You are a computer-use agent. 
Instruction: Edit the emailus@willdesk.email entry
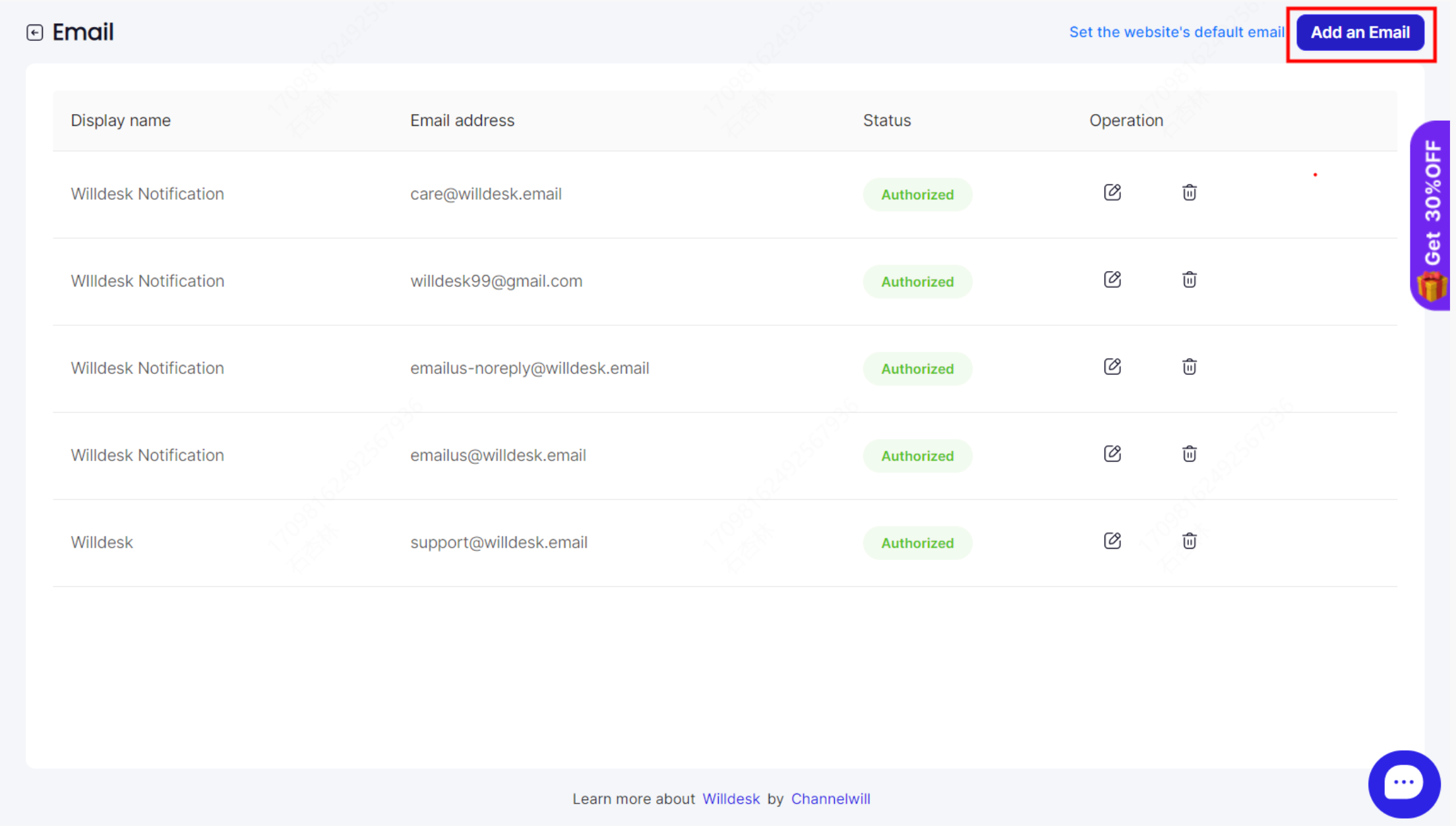[1112, 453]
